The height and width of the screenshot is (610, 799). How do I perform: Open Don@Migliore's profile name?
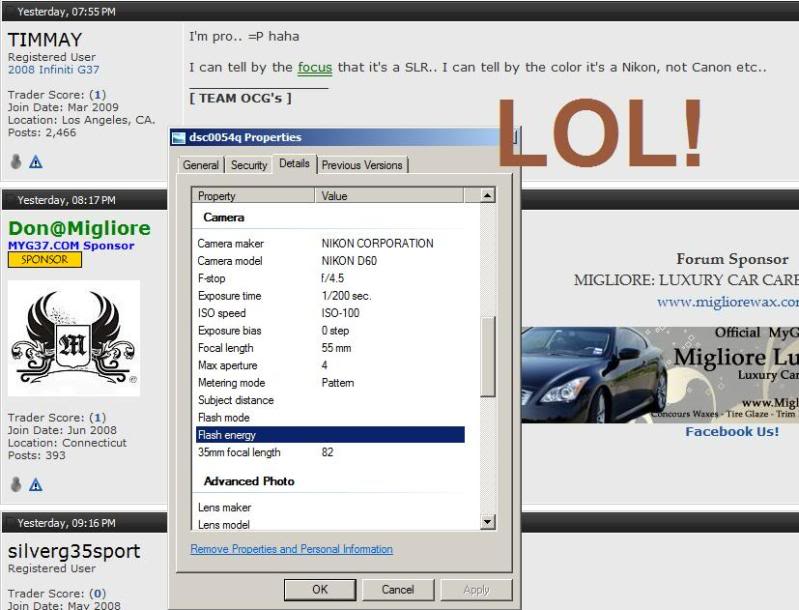[x=79, y=228]
